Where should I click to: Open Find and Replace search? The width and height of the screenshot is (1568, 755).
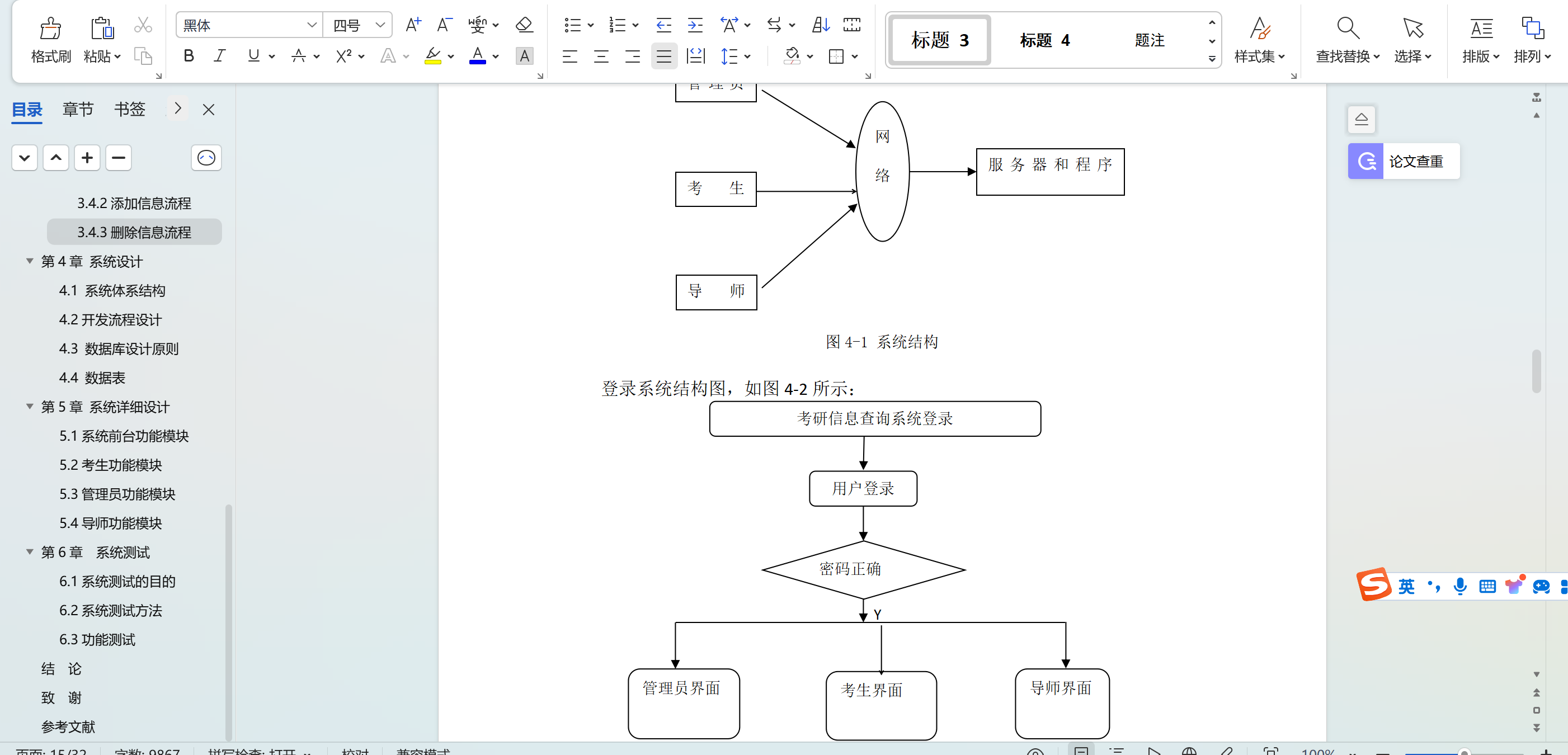[x=1346, y=40]
